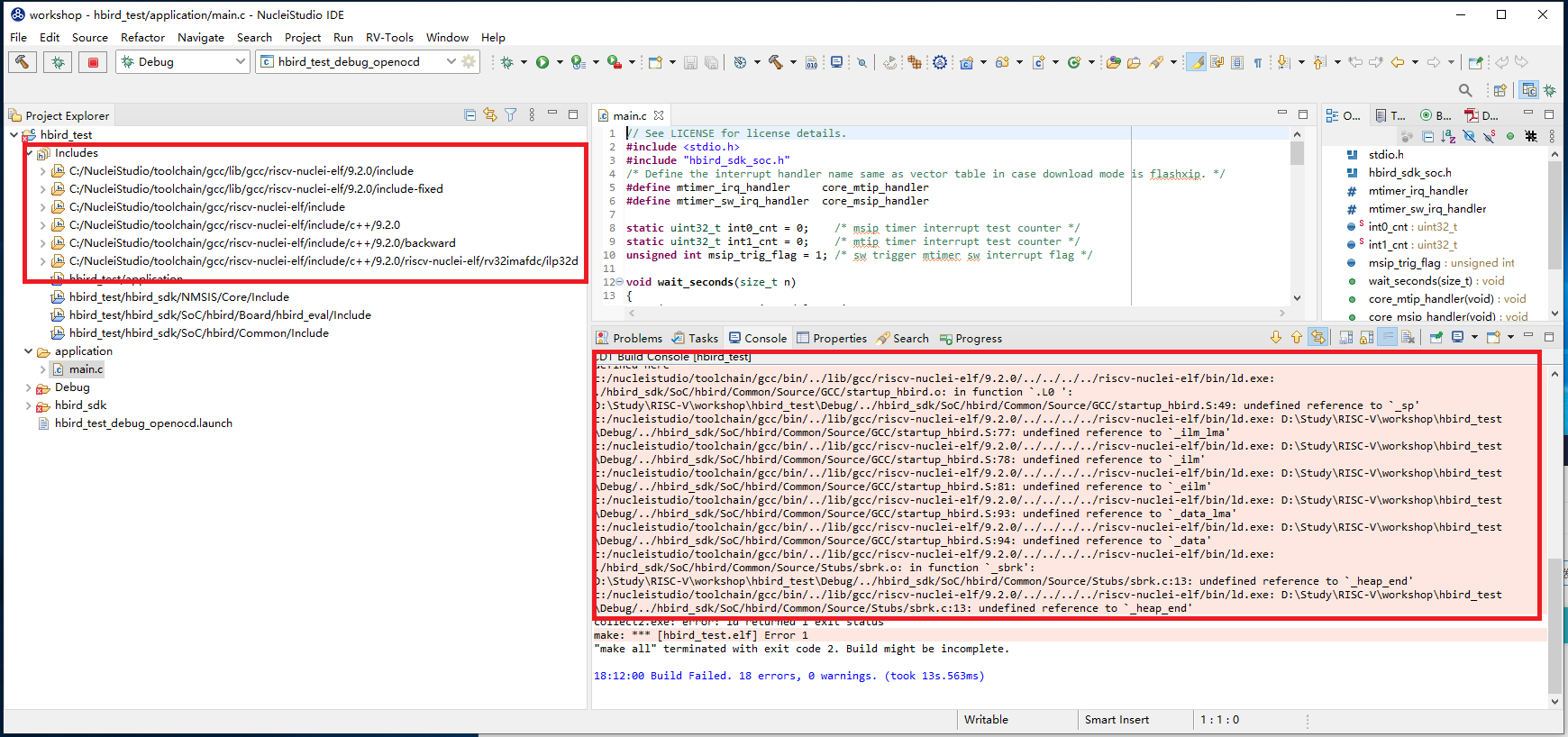Click the Open Element folder icon

click(1114, 62)
